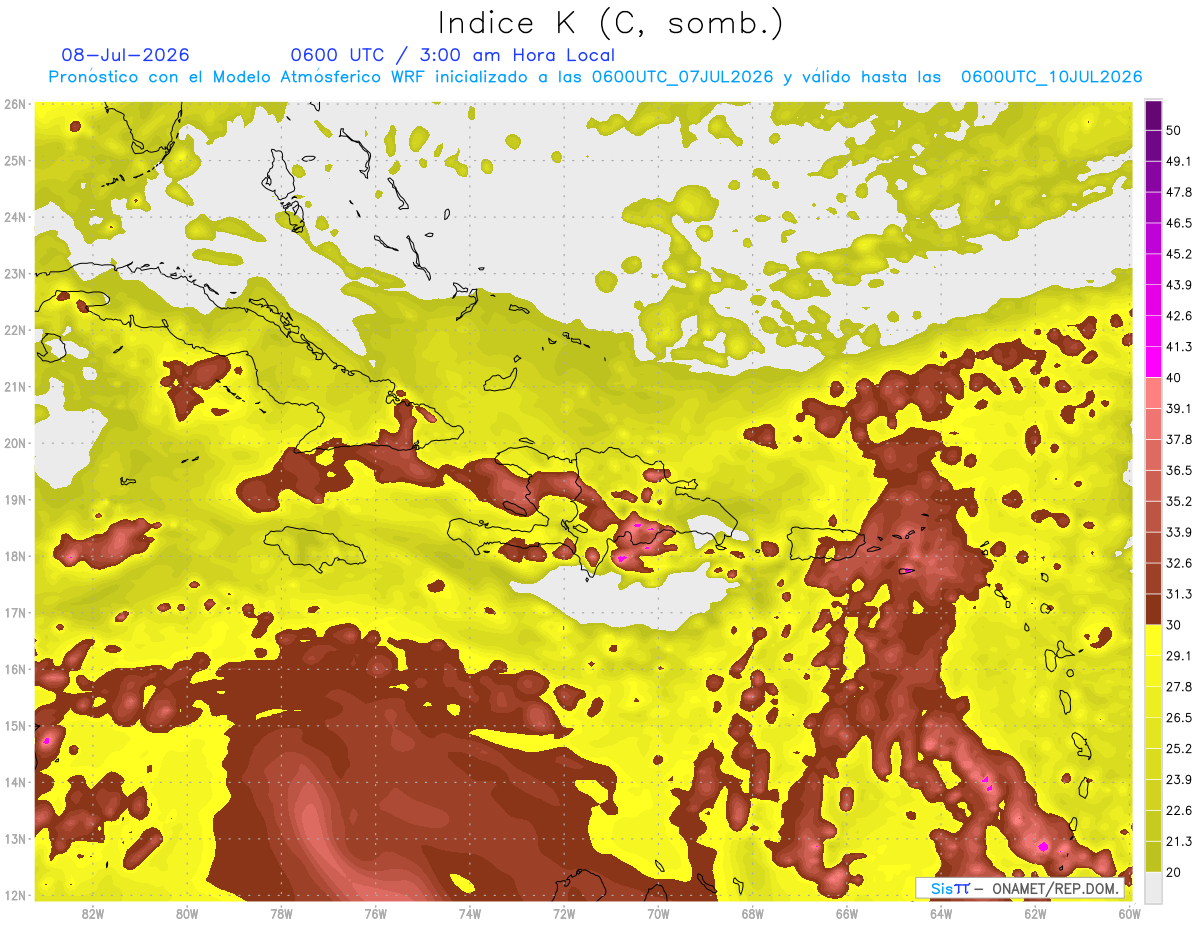Click colorbar value "39.1"
Screen dimensions: 1200x927
coord(1178,408)
